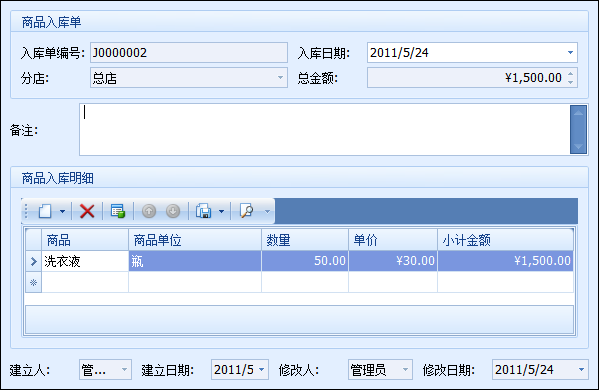Click the 入库单编号 field J0000002
Screen dimensions: 599x390
[189, 53]
